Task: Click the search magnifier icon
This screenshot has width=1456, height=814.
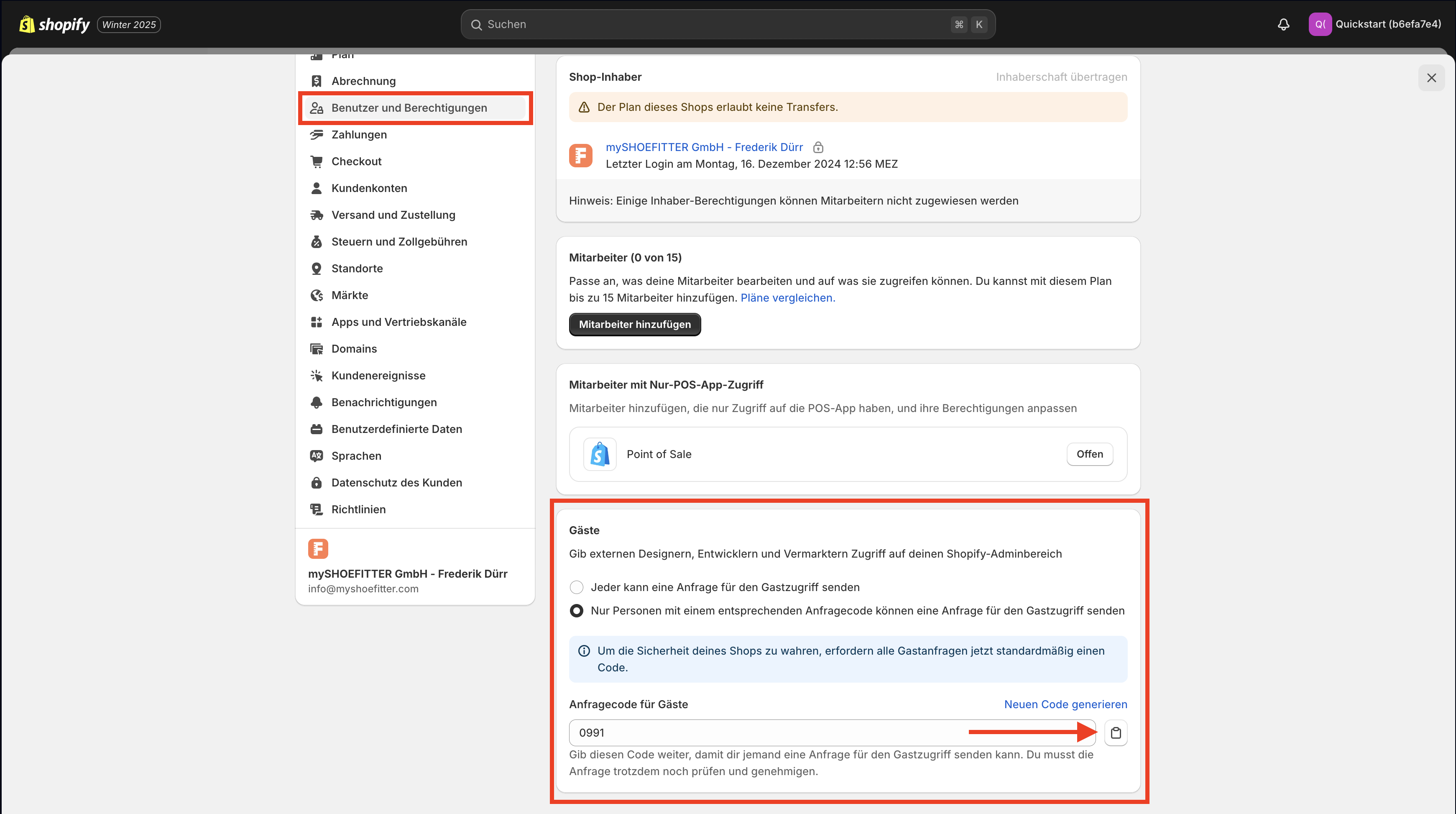Action: click(x=476, y=24)
